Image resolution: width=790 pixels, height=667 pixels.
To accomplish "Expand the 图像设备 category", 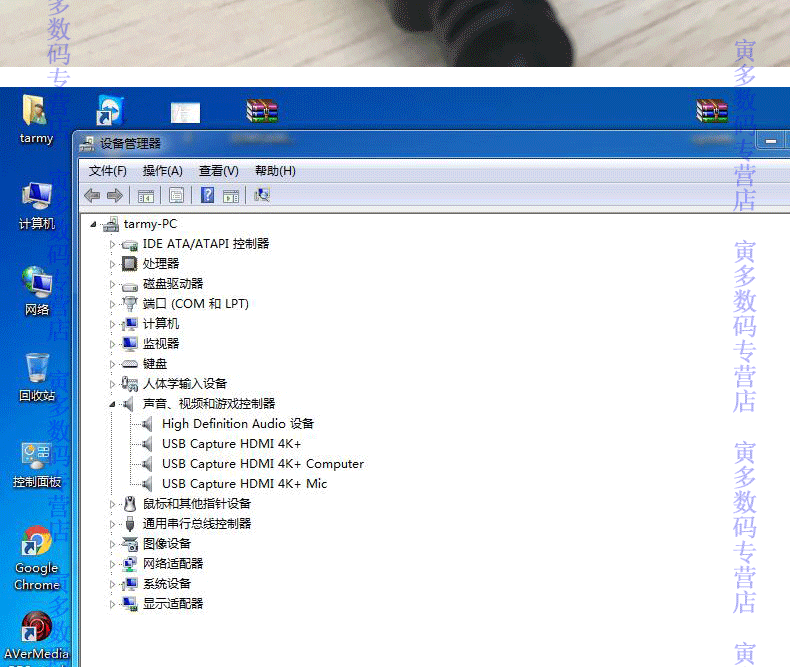I will click(112, 544).
